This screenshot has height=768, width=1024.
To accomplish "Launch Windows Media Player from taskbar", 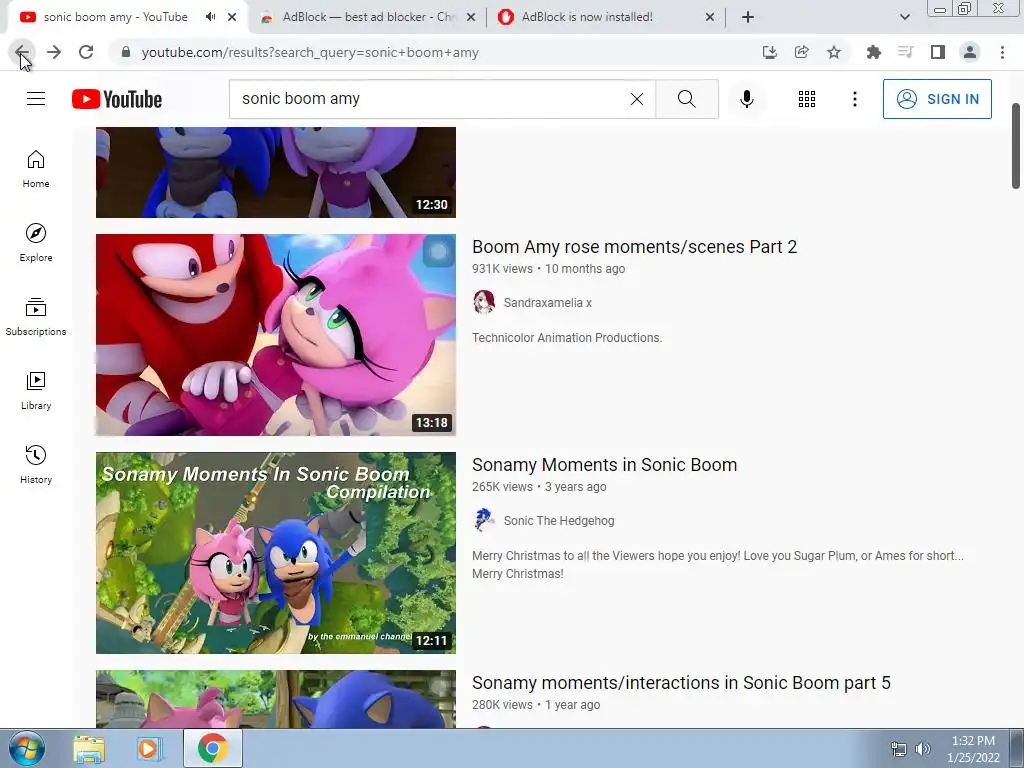I will click(150, 748).
